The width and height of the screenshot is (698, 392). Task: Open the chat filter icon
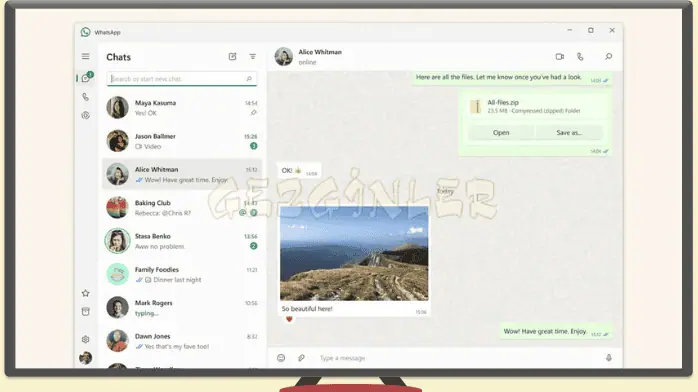tap(252, 57)
